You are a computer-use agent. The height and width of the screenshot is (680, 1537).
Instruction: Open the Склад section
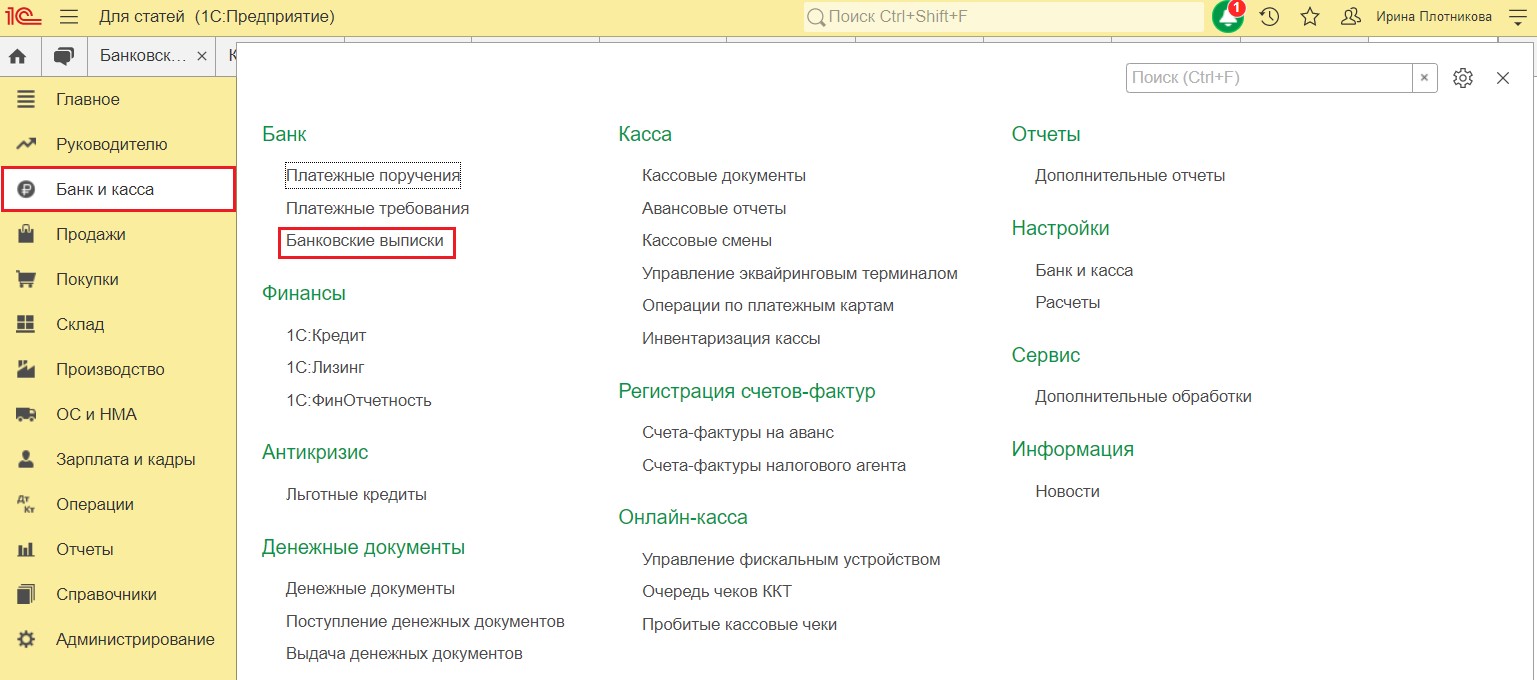click(x=118, y=324)
